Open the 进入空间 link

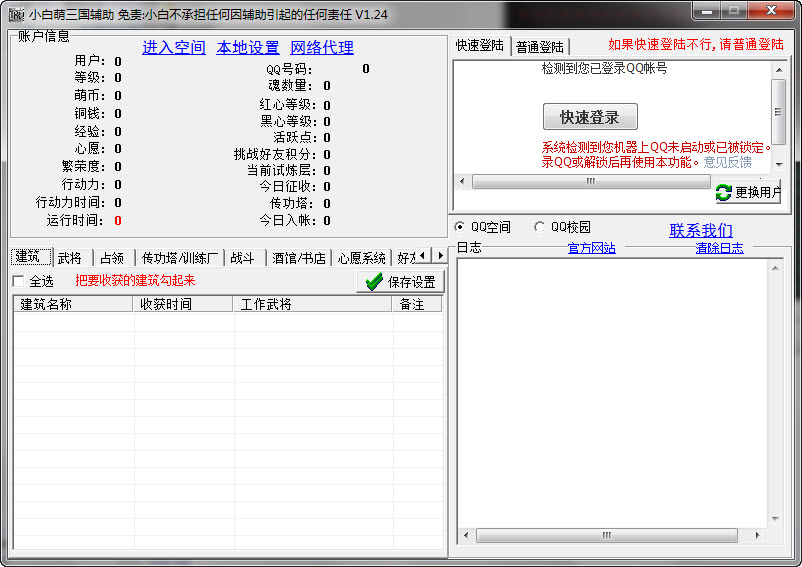coord(173,48)
